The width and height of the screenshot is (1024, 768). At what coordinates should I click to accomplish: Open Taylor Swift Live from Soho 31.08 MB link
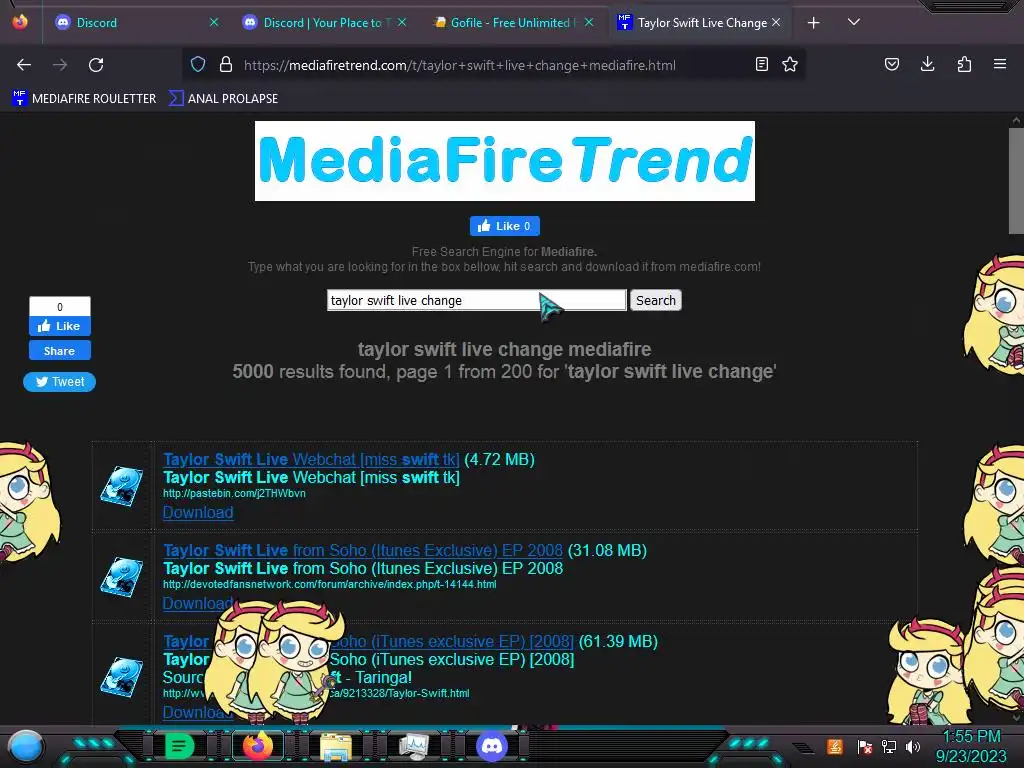click(x=363, y=551)
